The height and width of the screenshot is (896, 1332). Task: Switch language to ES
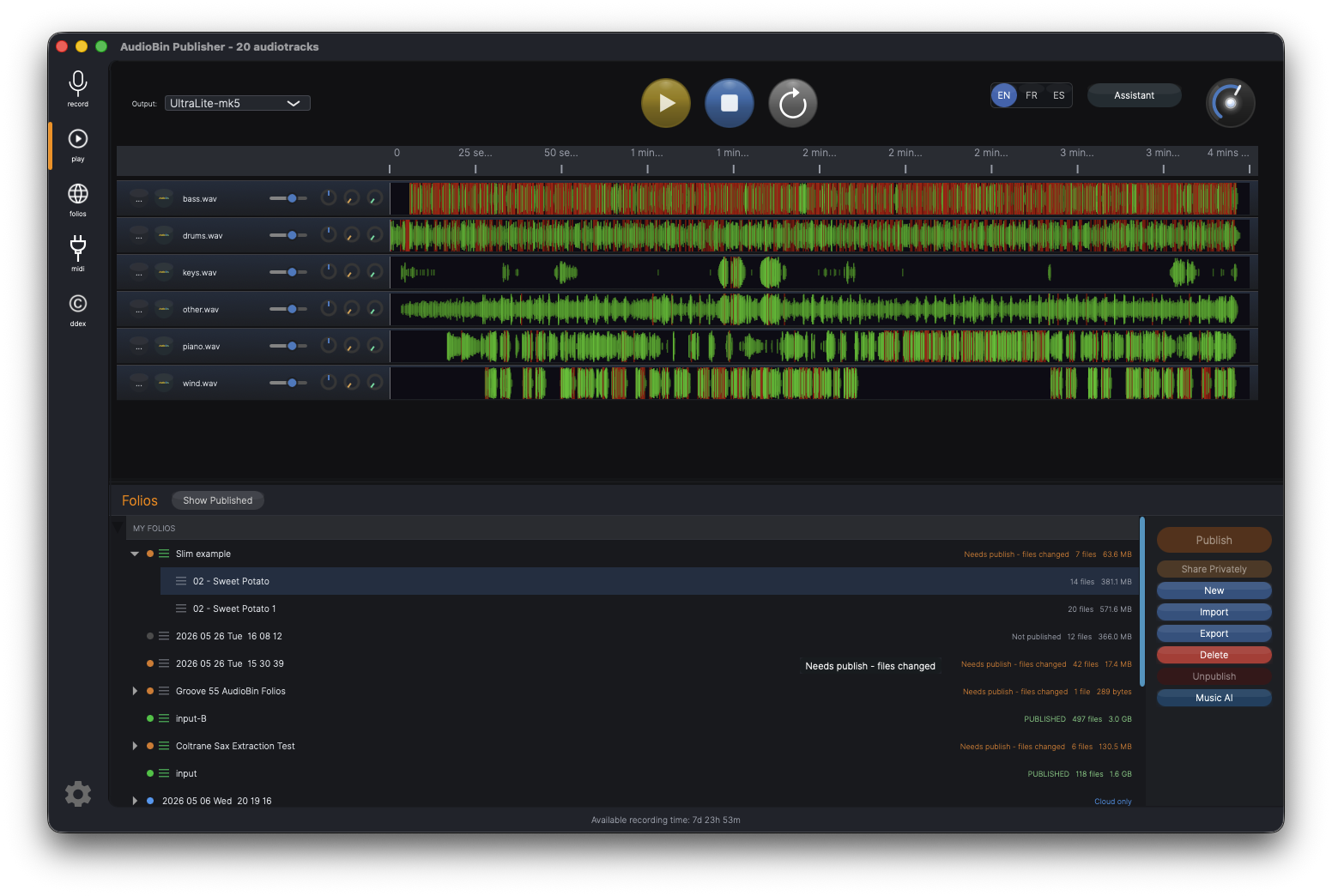tap(1059, 95)
